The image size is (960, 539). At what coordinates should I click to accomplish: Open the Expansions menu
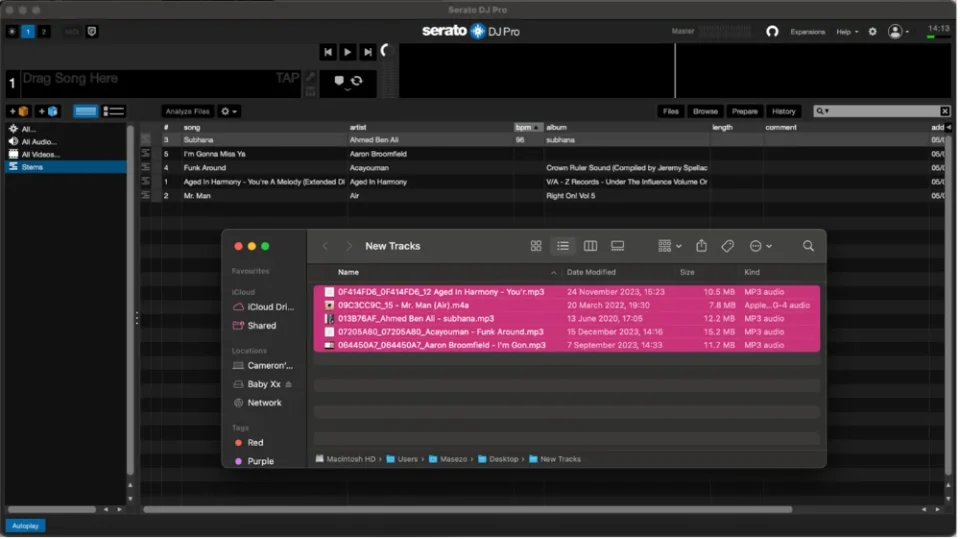tap(809, 32)
